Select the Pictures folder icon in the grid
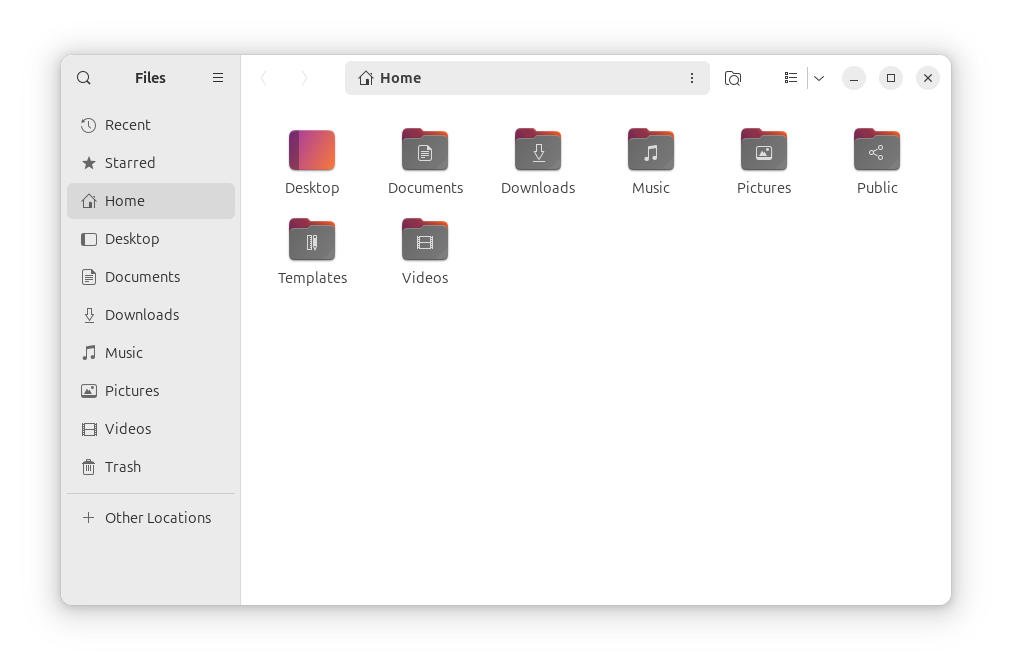The image size is (1012, 672). tap(764, 150)
